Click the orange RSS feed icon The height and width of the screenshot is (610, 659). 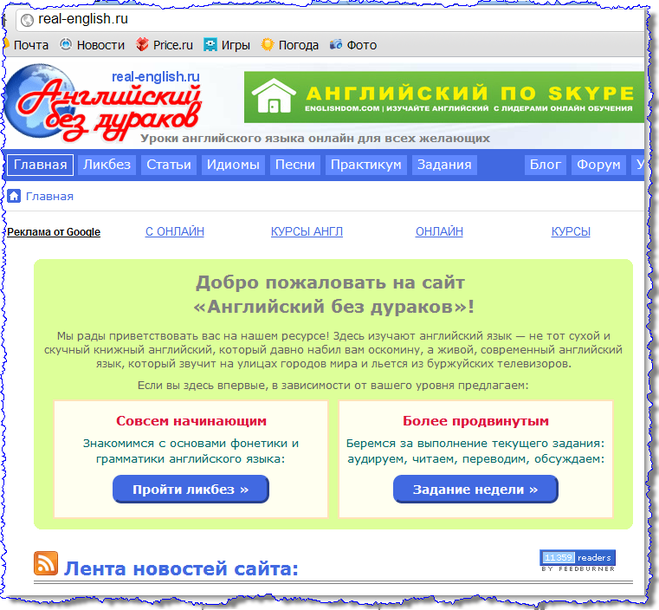click(46, 563)
